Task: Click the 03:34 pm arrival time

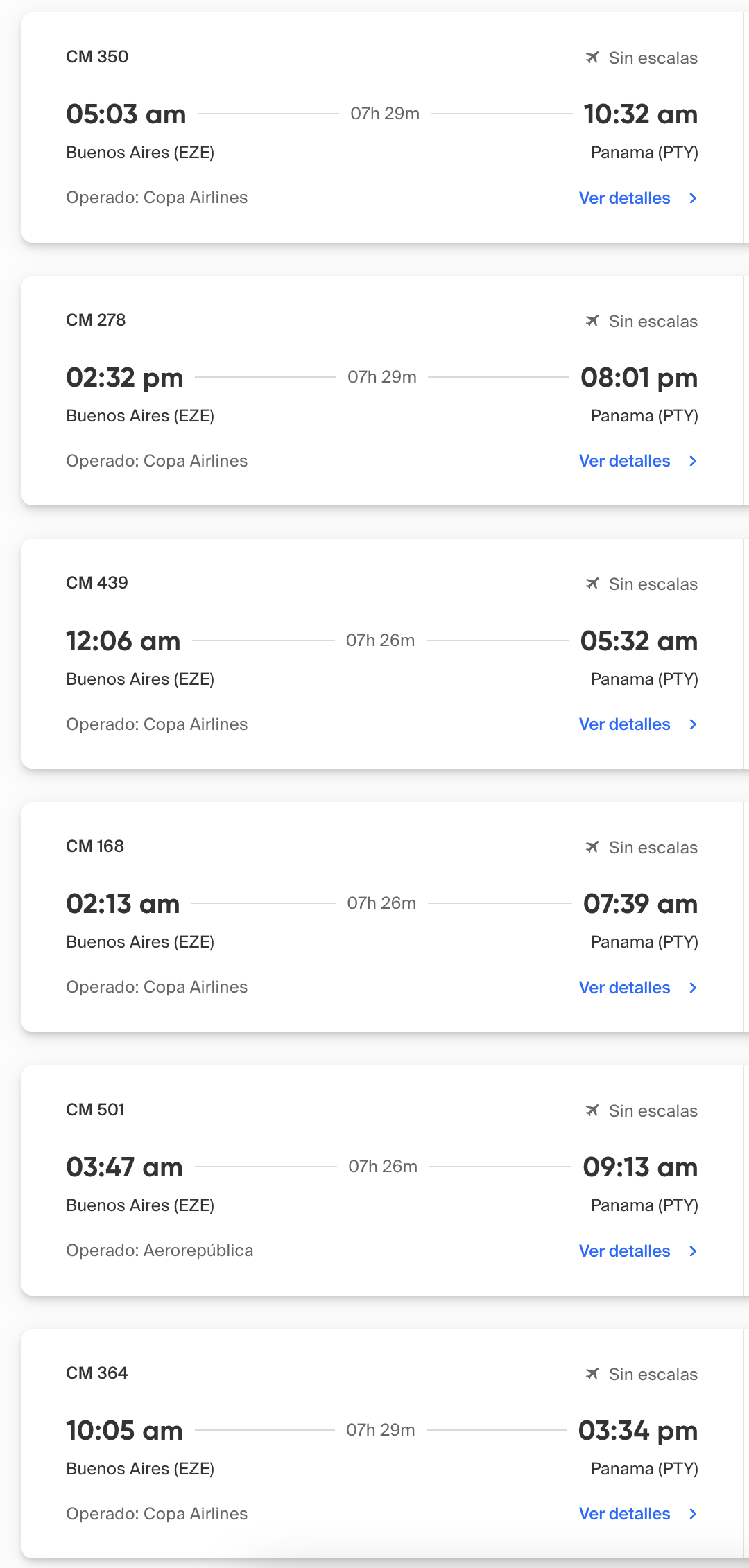Action: click(638, 1431)
